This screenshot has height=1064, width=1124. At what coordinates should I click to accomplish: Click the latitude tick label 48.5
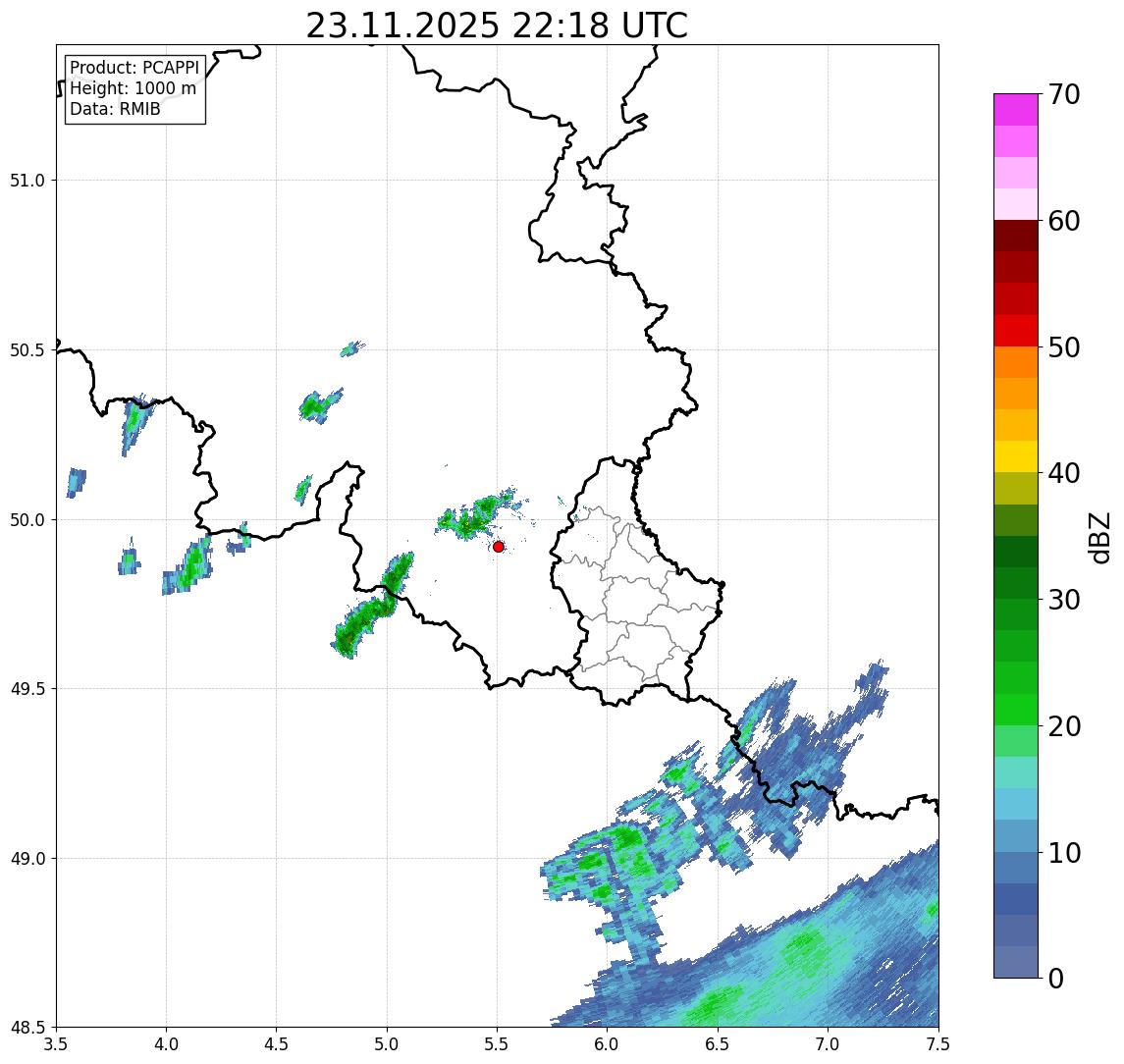point(27,1028)
